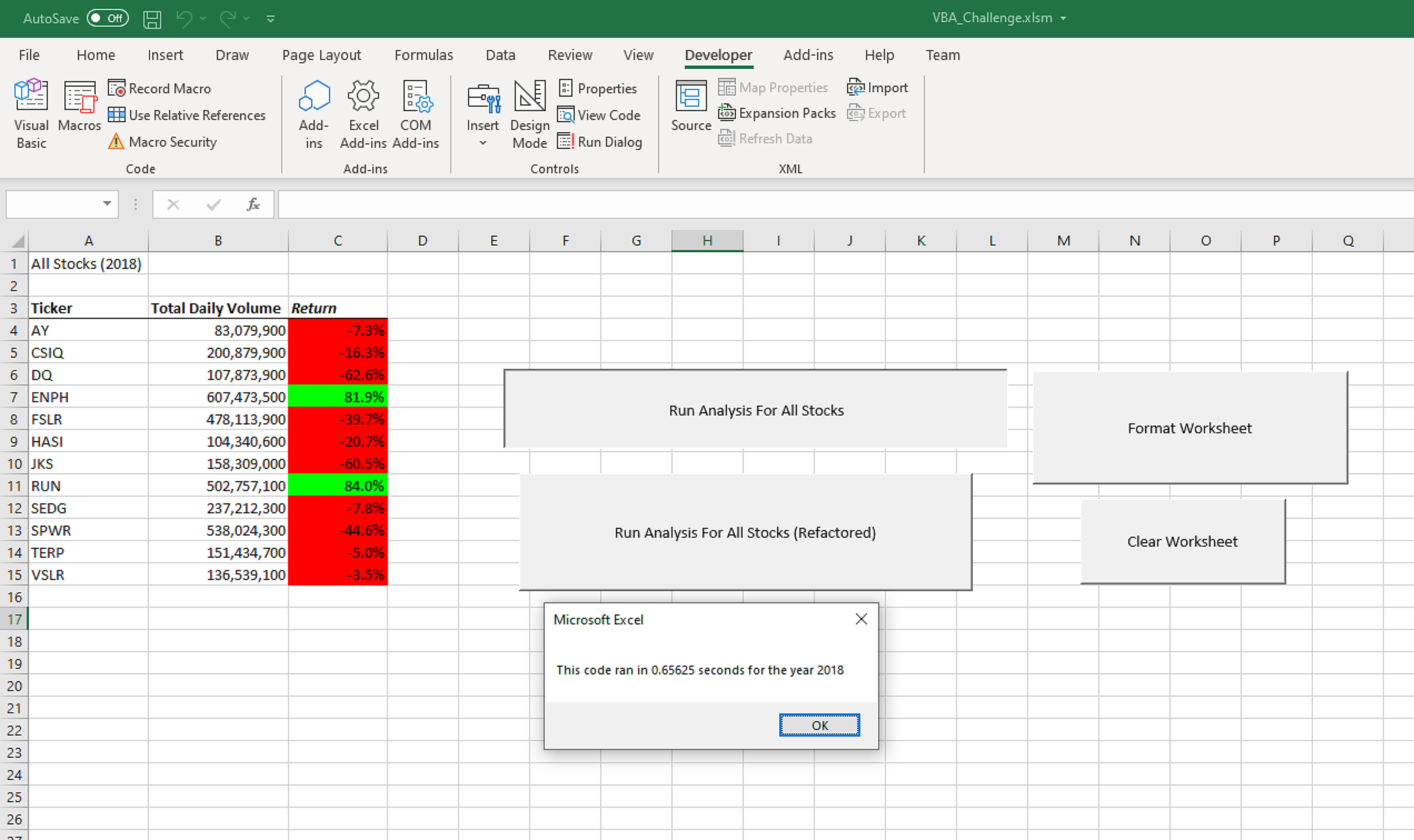Click OK in the Microsoft Excel dialog
The image size is (1414, 840).
pyautogui.click(x=819, y=725)
